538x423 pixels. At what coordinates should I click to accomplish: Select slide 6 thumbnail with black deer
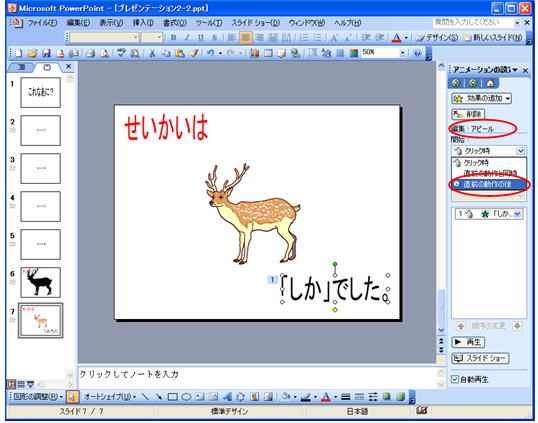coord(40,282)
